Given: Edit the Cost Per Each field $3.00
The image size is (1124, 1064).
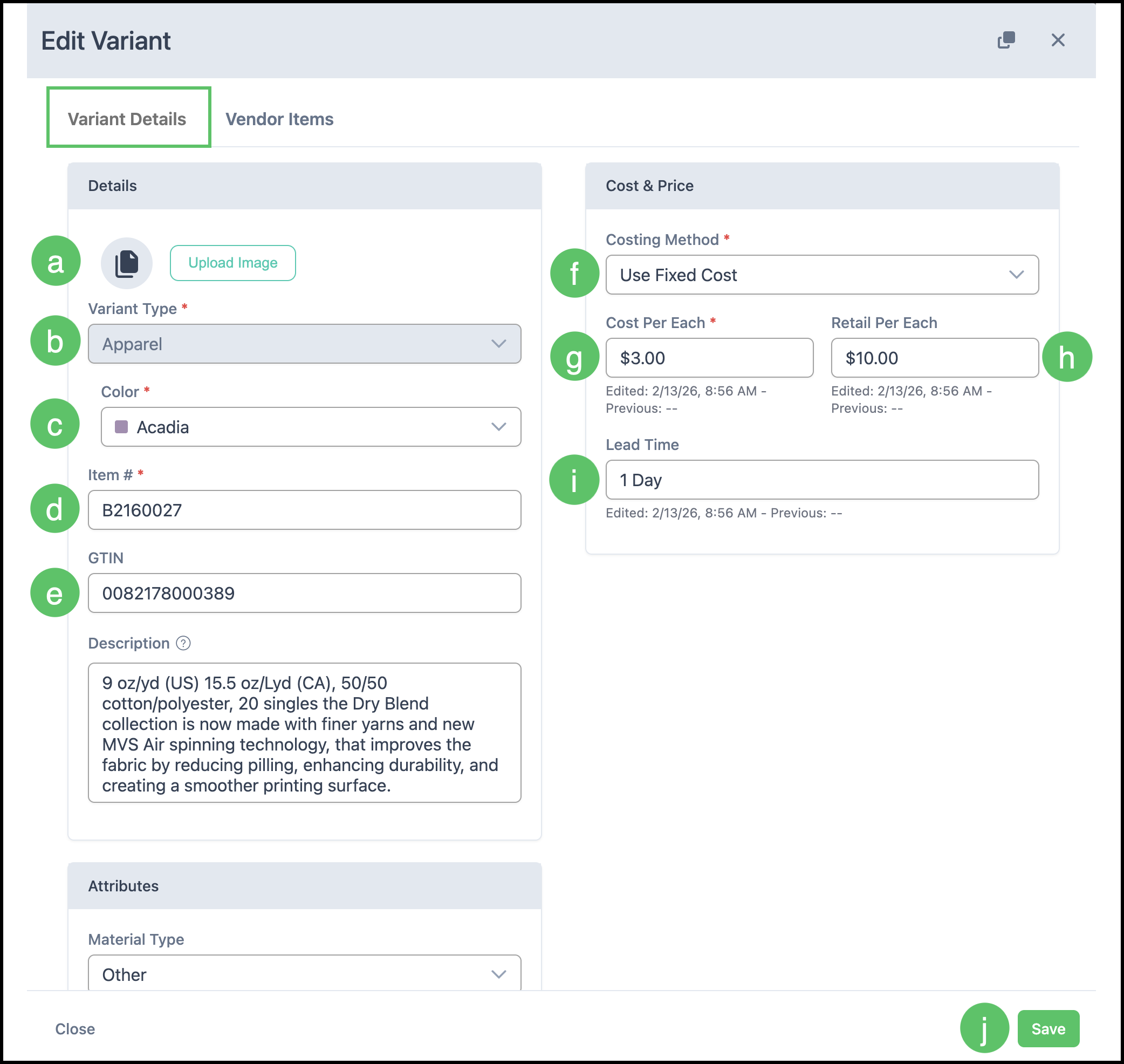Looking at the screenshot, I should click(x=709, y=358).
